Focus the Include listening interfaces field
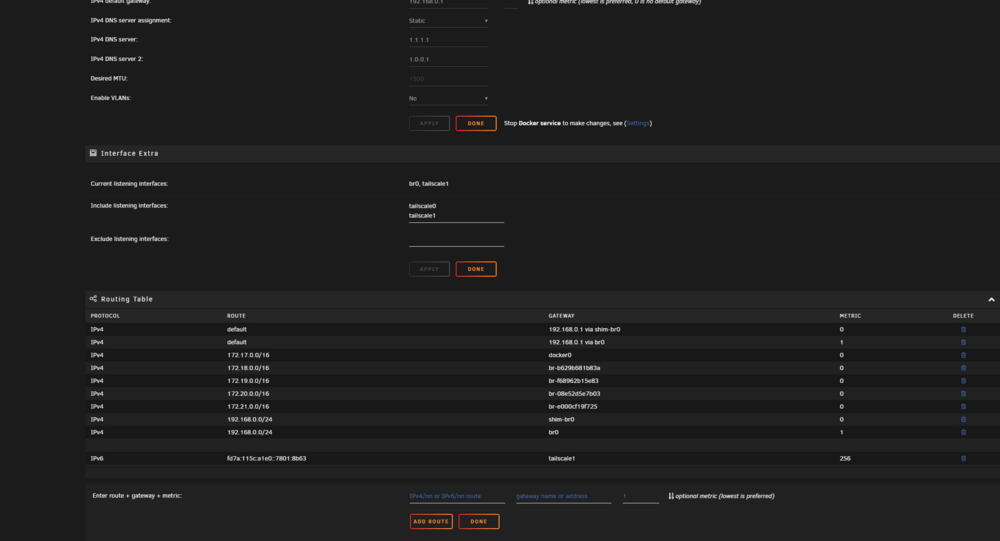This screenshot has height=541, width=1000. [x=456, y=211]
